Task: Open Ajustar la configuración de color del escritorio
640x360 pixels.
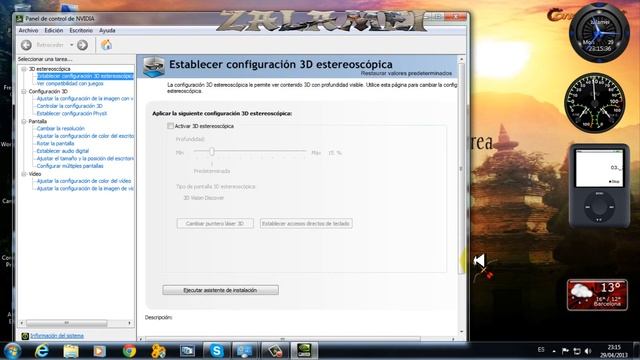Action: [x=85, y=136]
